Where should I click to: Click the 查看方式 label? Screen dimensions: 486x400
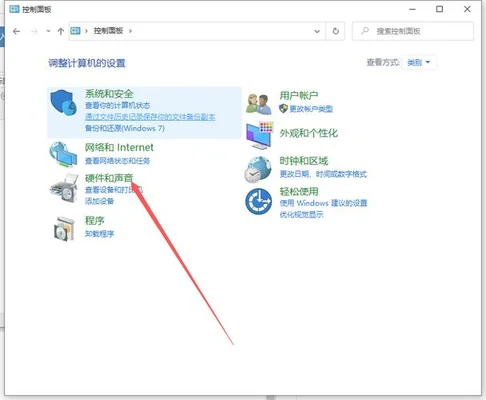point(383,62)
